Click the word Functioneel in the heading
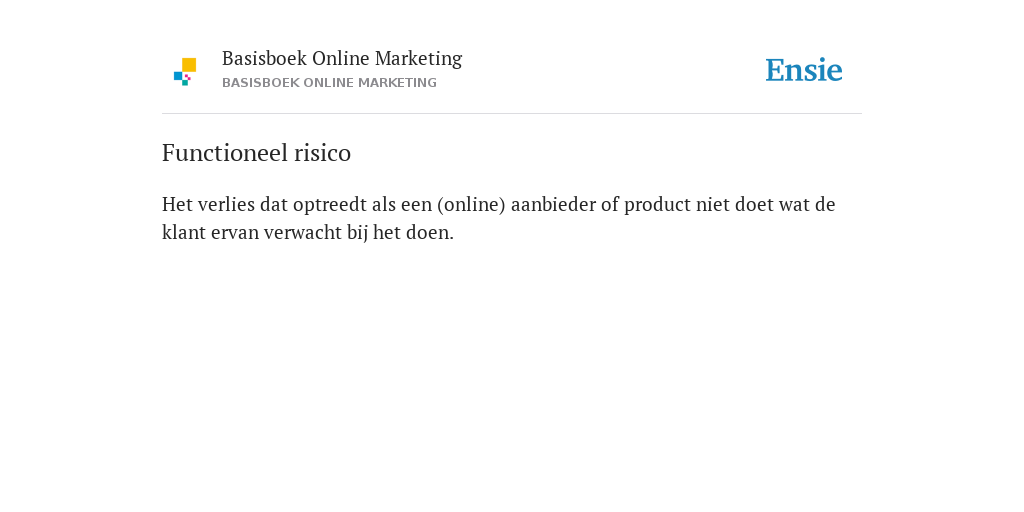 [225, 153]
